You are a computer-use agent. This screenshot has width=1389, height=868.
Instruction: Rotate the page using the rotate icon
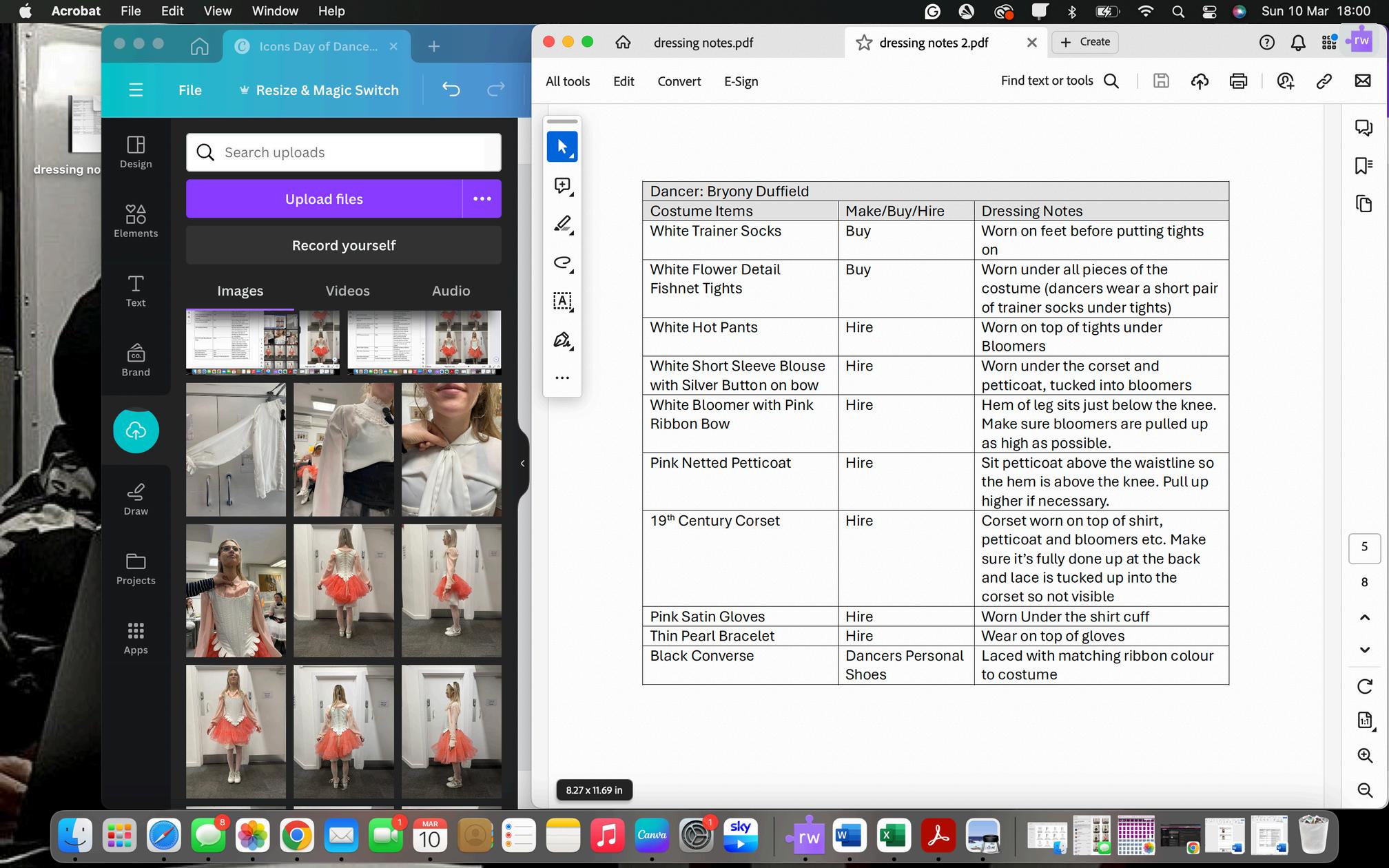tap(1364, 686)
